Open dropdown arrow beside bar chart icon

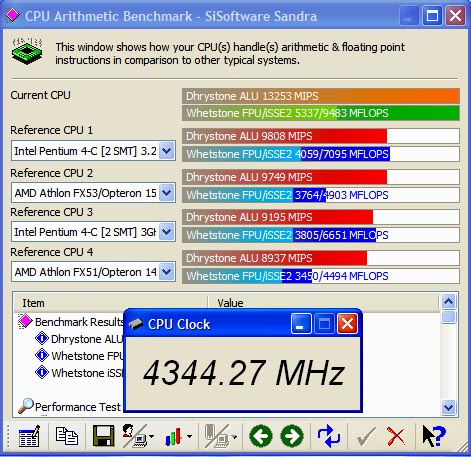189,436
